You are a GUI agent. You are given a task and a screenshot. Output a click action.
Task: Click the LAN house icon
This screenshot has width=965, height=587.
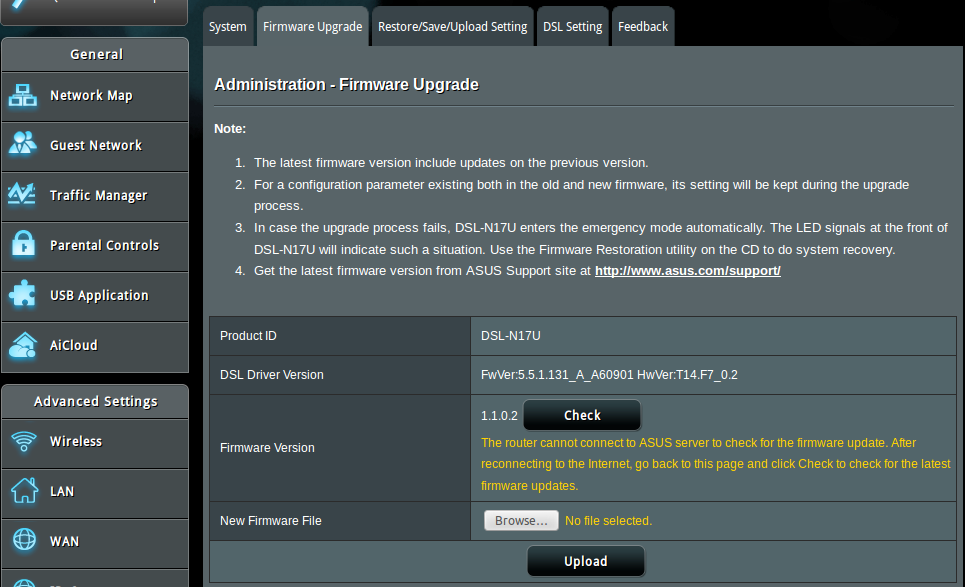(x=25, y=490)
